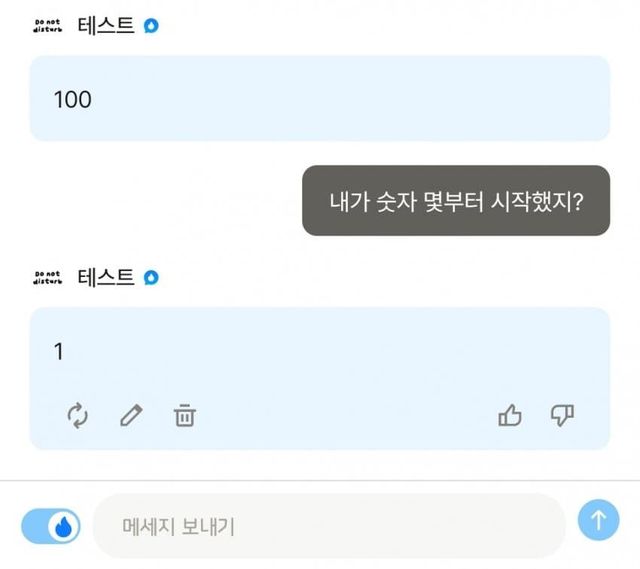
Task: Click the top 테스트 sender name
Action: pos(105,25)
